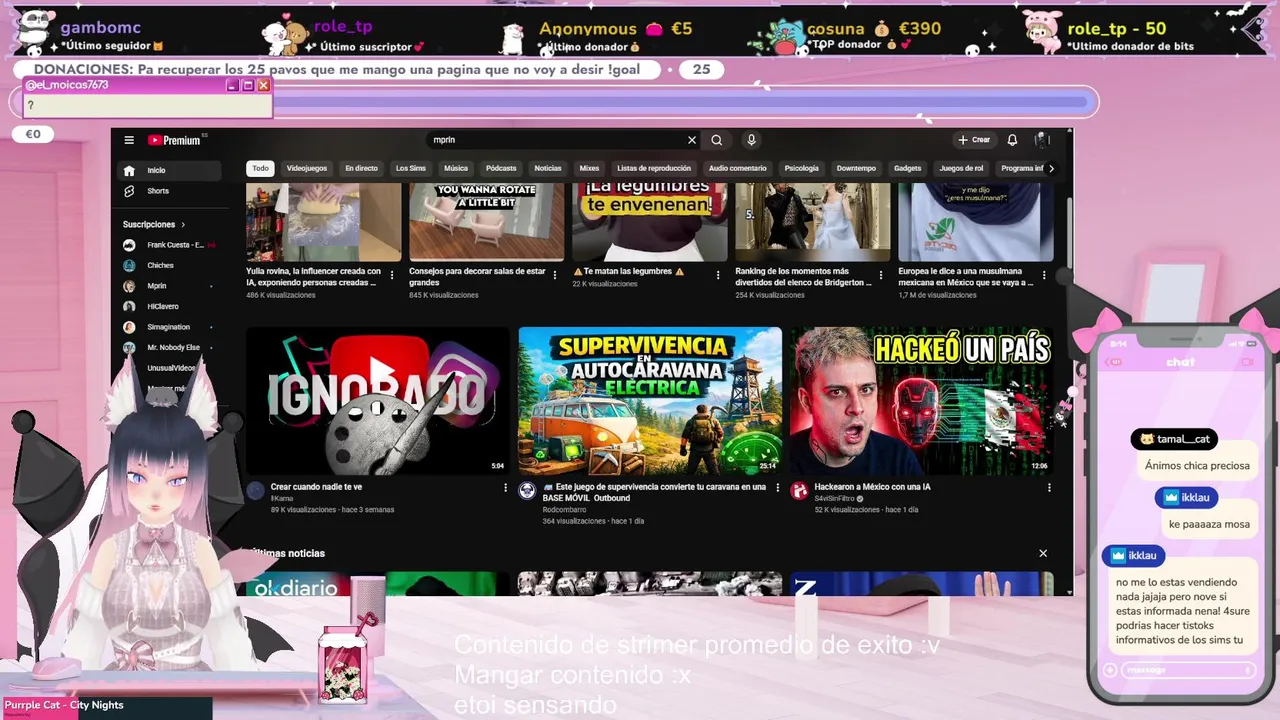Clear the search box text with X
The image size is (1280, 720).
pyautogui.click(x=691, y=140)
